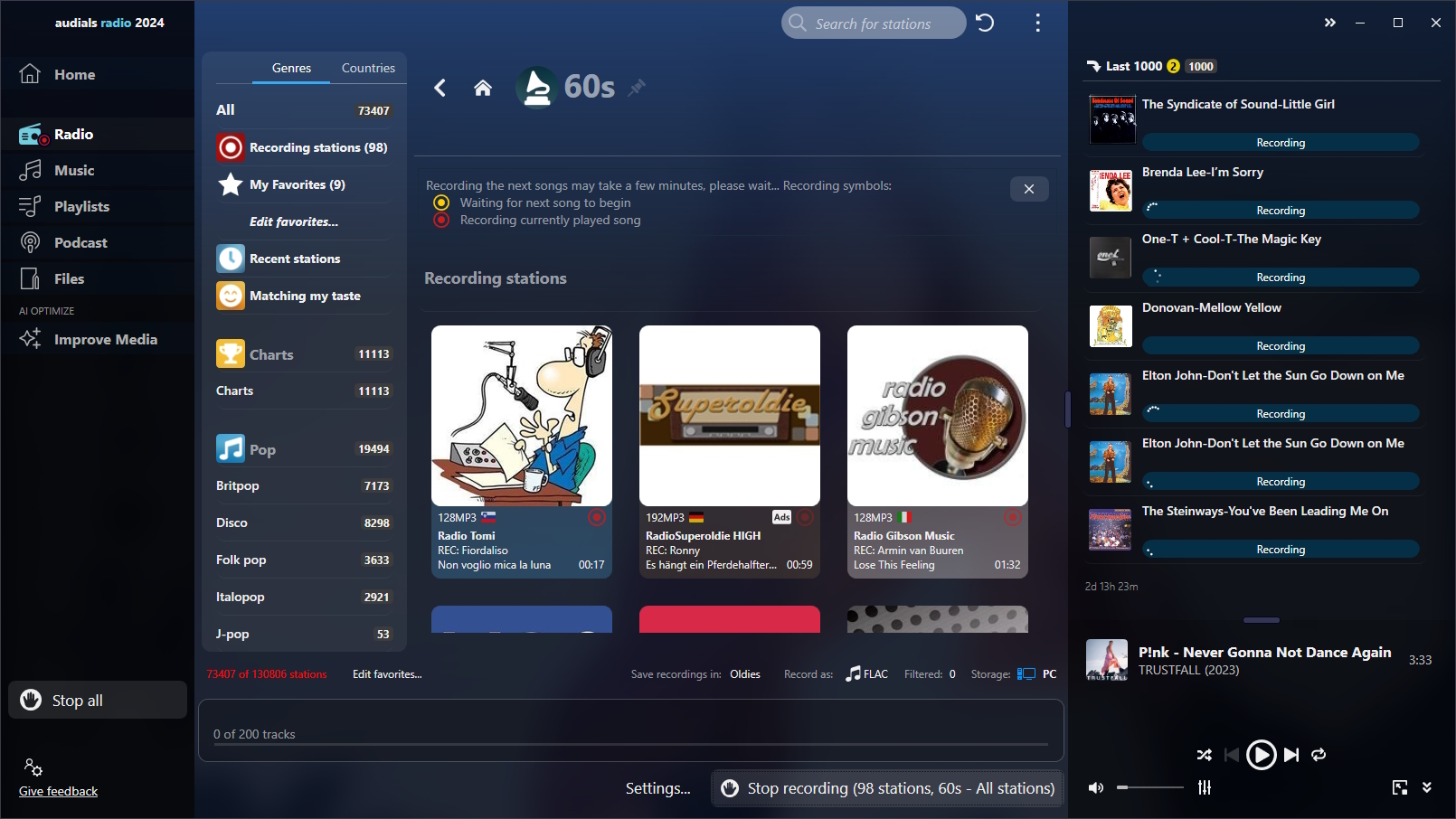Open the three-dot options menu

click(x=1037, y=23)
